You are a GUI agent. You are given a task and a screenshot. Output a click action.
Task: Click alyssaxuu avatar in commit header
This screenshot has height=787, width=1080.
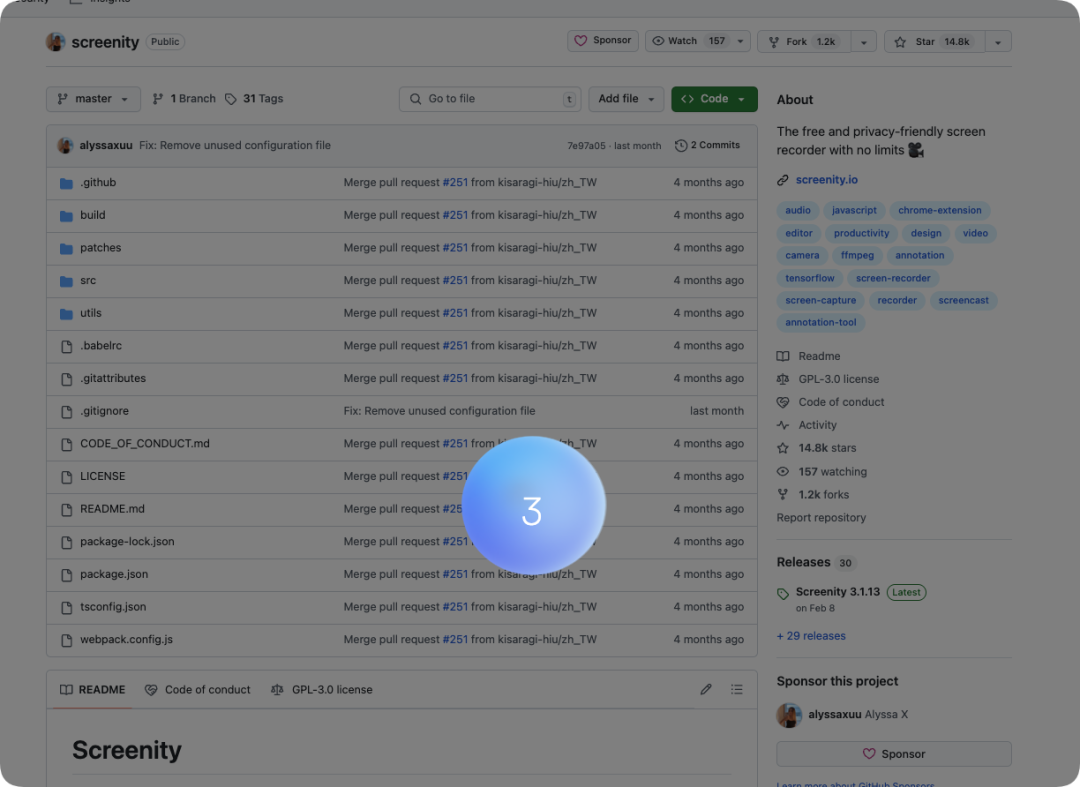pyautogui.click(x=65, y=145)
